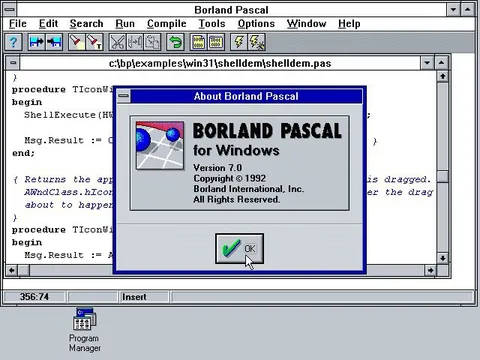The image size is (480, 360).
Task: Open the Tools menu
Action: (x=212, y=24)
